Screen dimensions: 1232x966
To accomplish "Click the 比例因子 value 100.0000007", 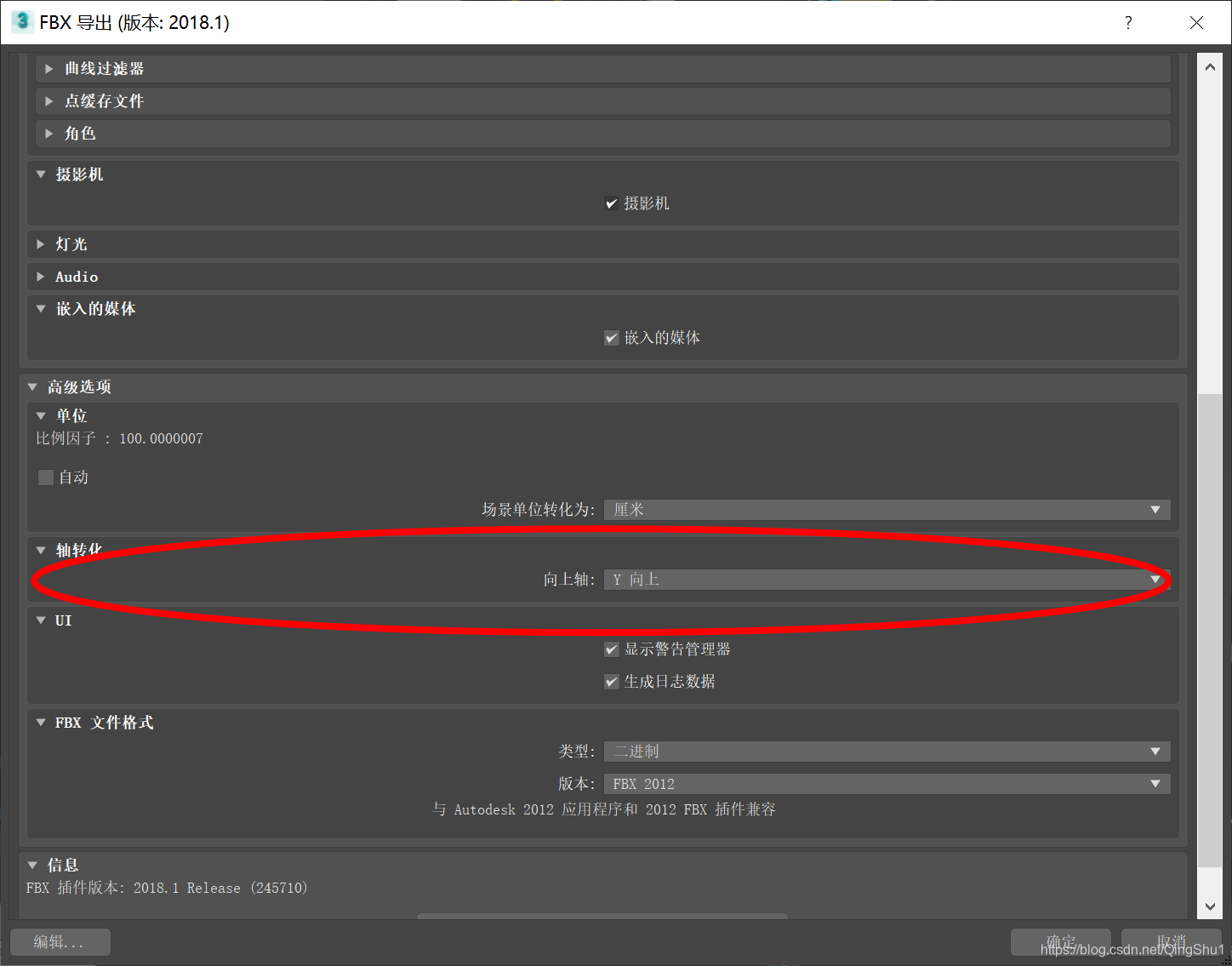I will [161, 439].
